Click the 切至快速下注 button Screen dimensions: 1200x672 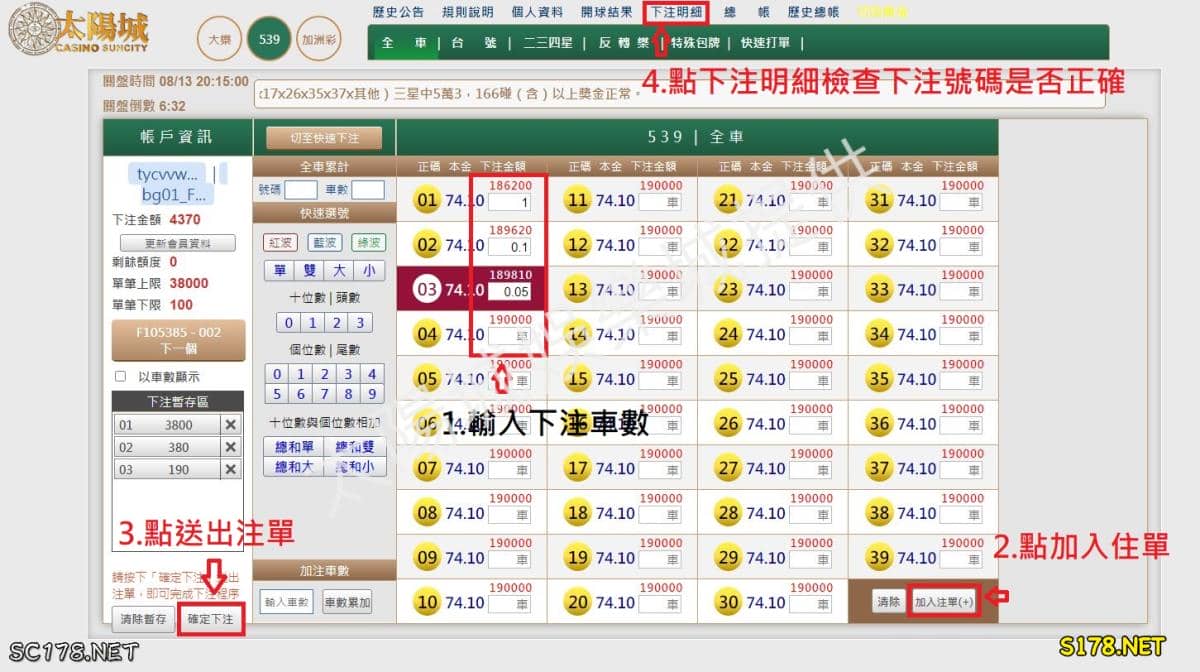[324, 138]
